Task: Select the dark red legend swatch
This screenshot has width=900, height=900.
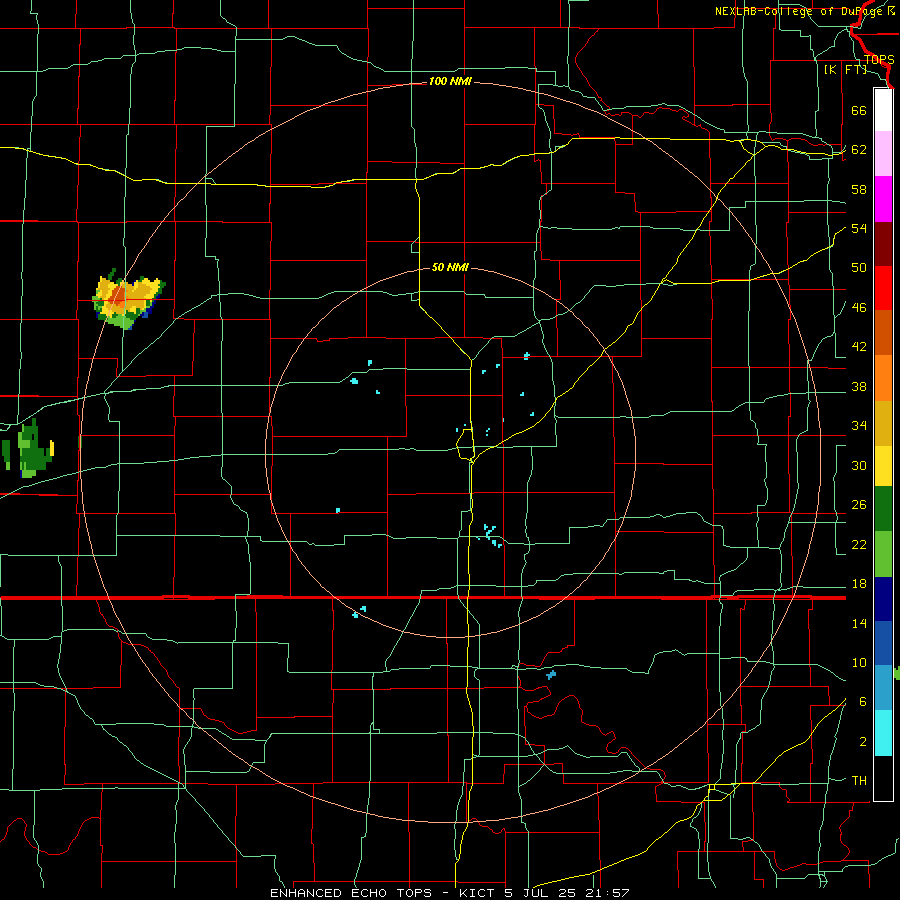Action: (883, 243)
